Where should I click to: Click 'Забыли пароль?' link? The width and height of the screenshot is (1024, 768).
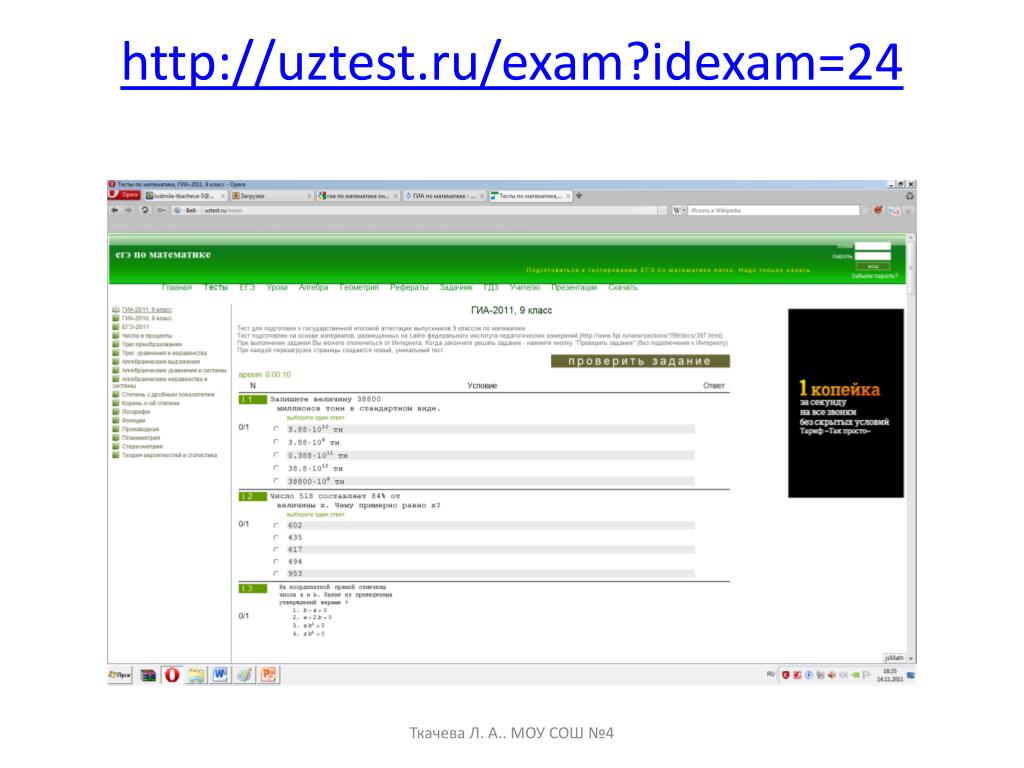pyautogui.click(x=874, y=276)
